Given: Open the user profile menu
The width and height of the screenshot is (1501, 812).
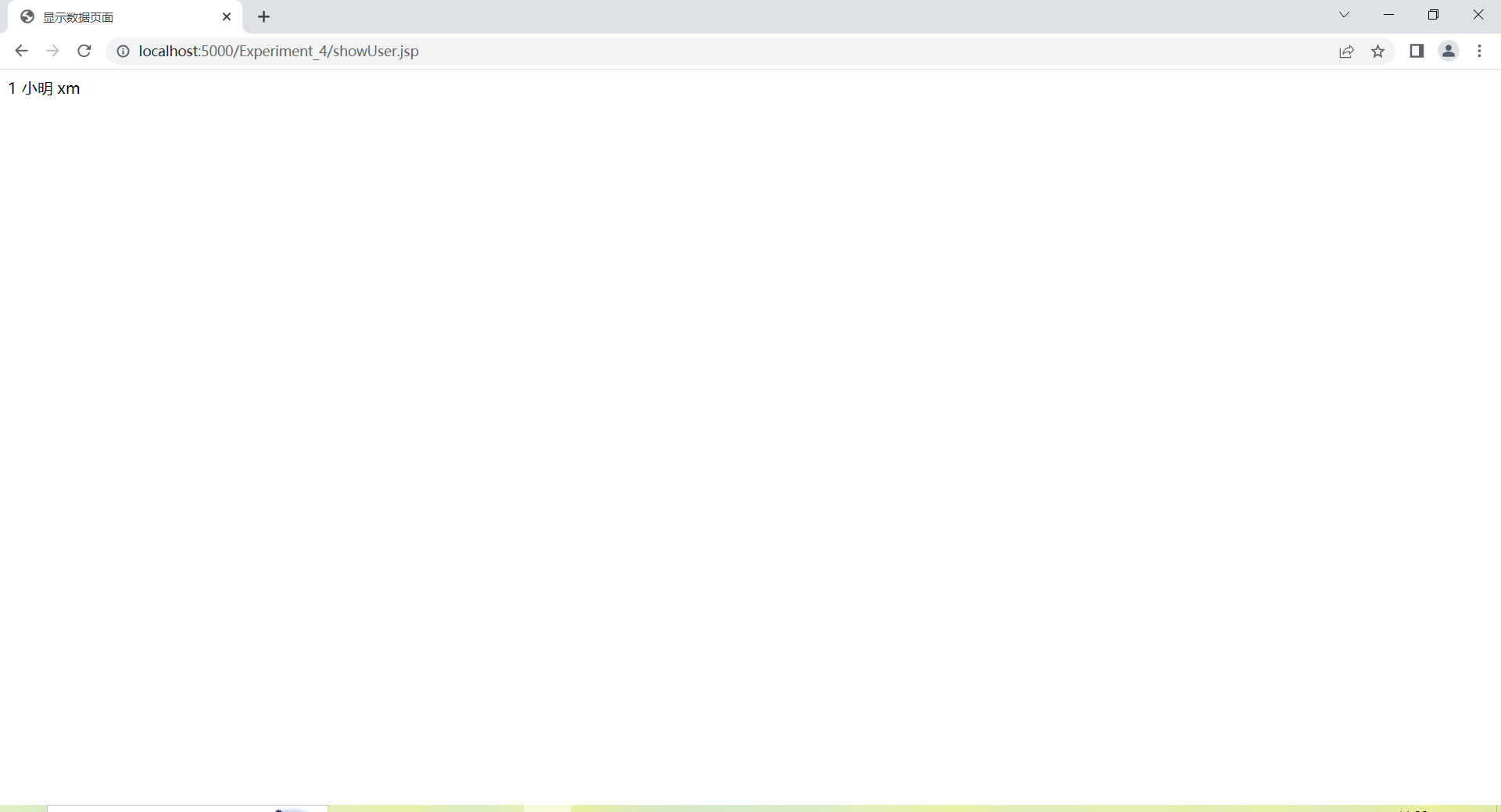Looking at the screenshot, I should 1449,51.
